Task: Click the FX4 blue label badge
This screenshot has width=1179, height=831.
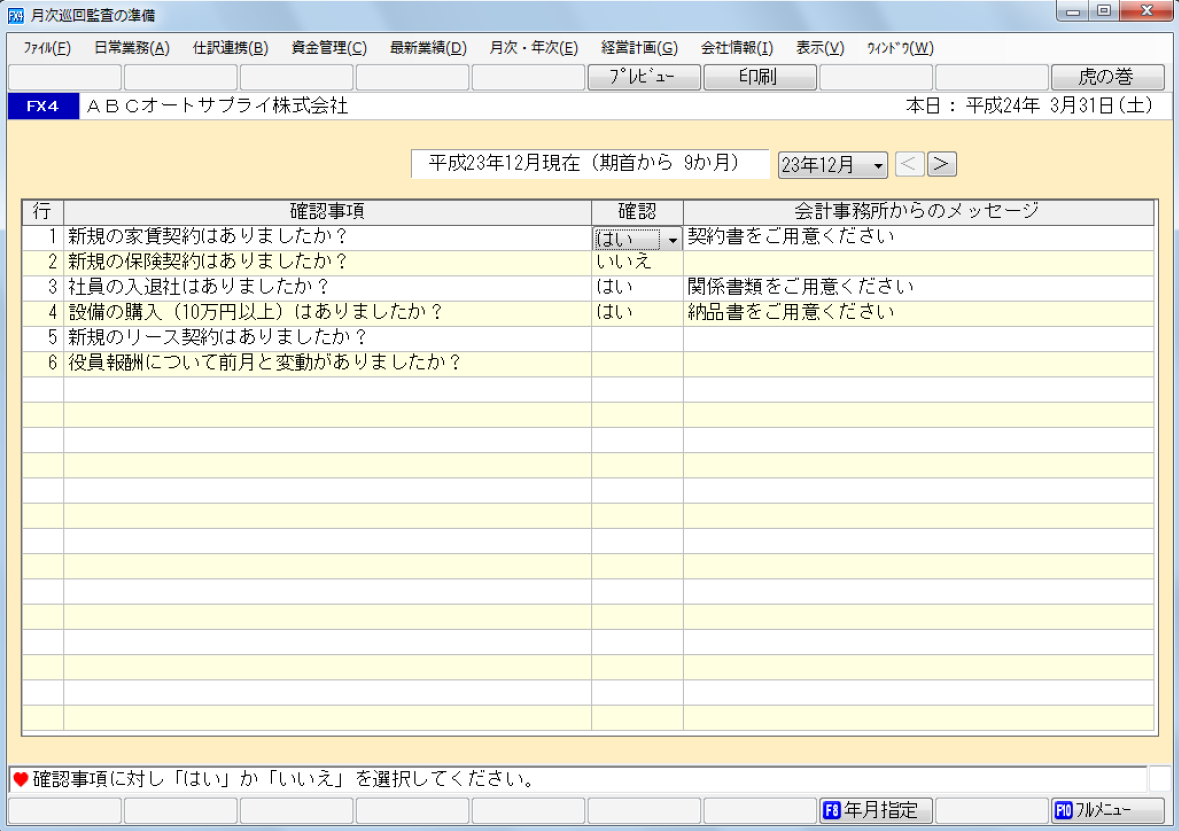Action: tap(42, 106)
